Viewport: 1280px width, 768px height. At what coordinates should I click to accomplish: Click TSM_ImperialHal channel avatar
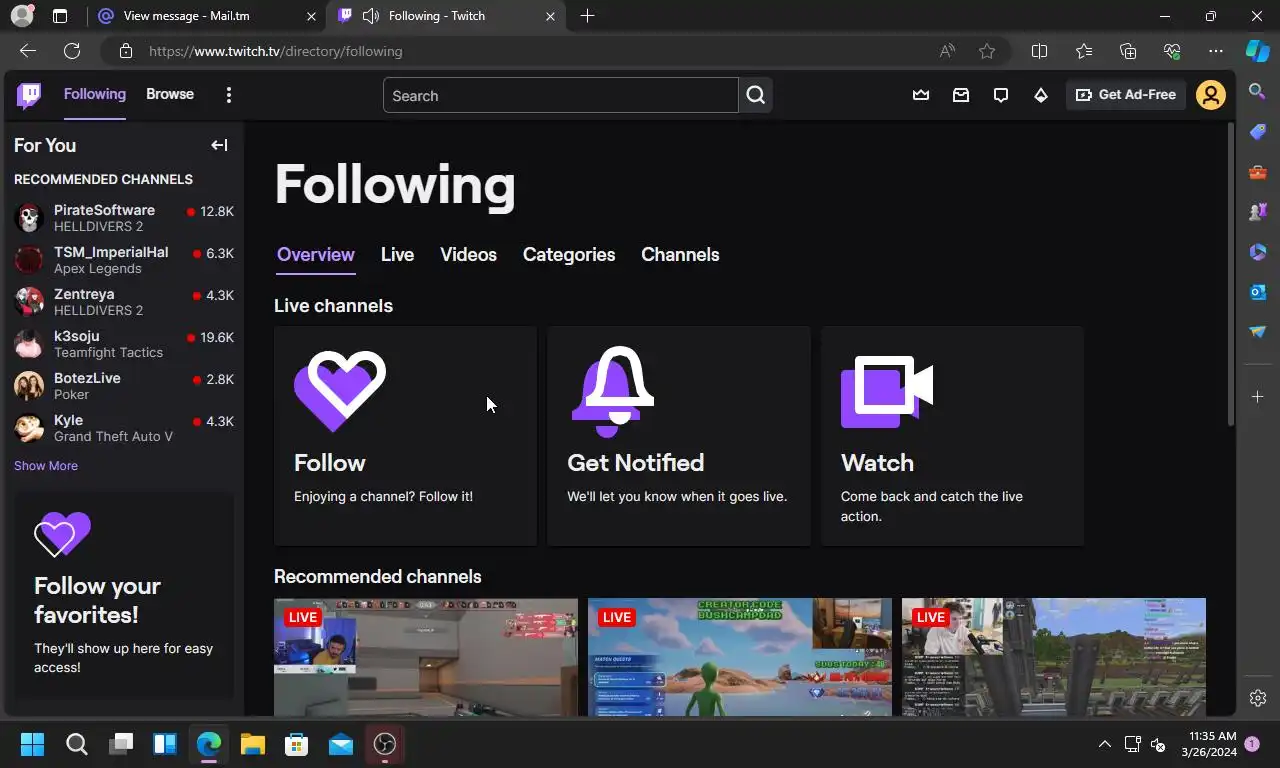(29, 260)
